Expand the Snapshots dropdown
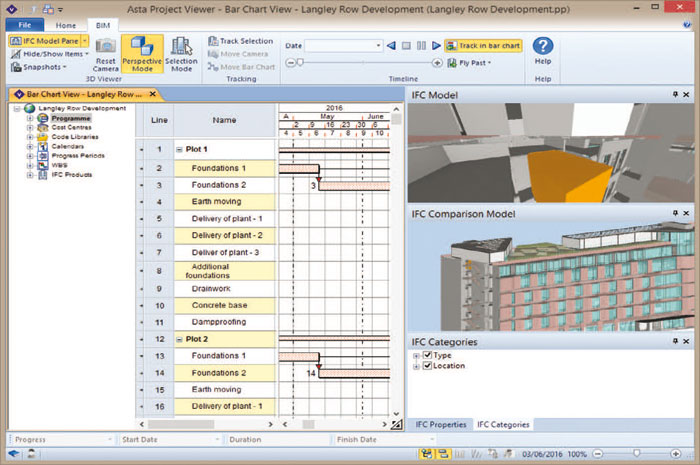This screenshot has width=700, height=465. click(40, 67)
